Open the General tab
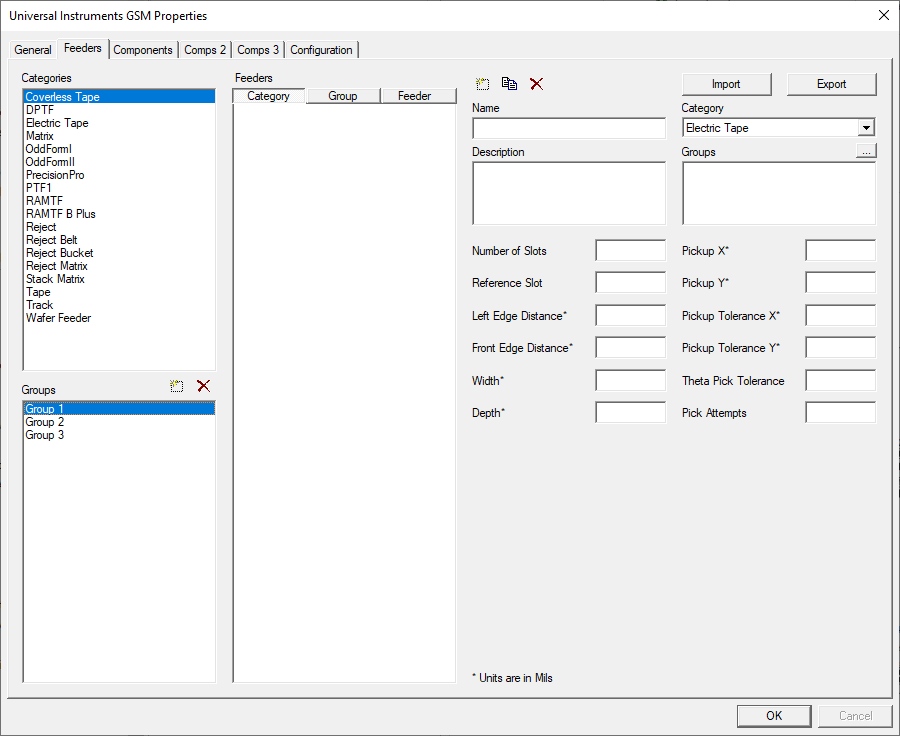The width and height of the screenshot is (900, 736). [33, 49]
